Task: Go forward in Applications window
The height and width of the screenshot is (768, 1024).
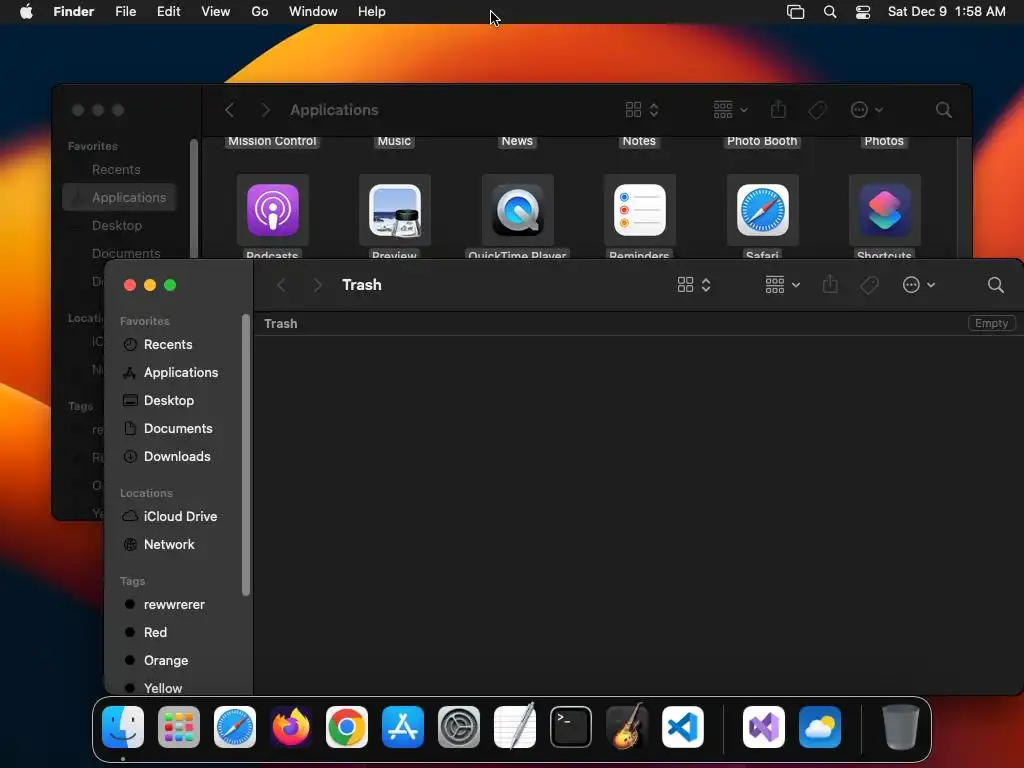Action: (265, 110)
